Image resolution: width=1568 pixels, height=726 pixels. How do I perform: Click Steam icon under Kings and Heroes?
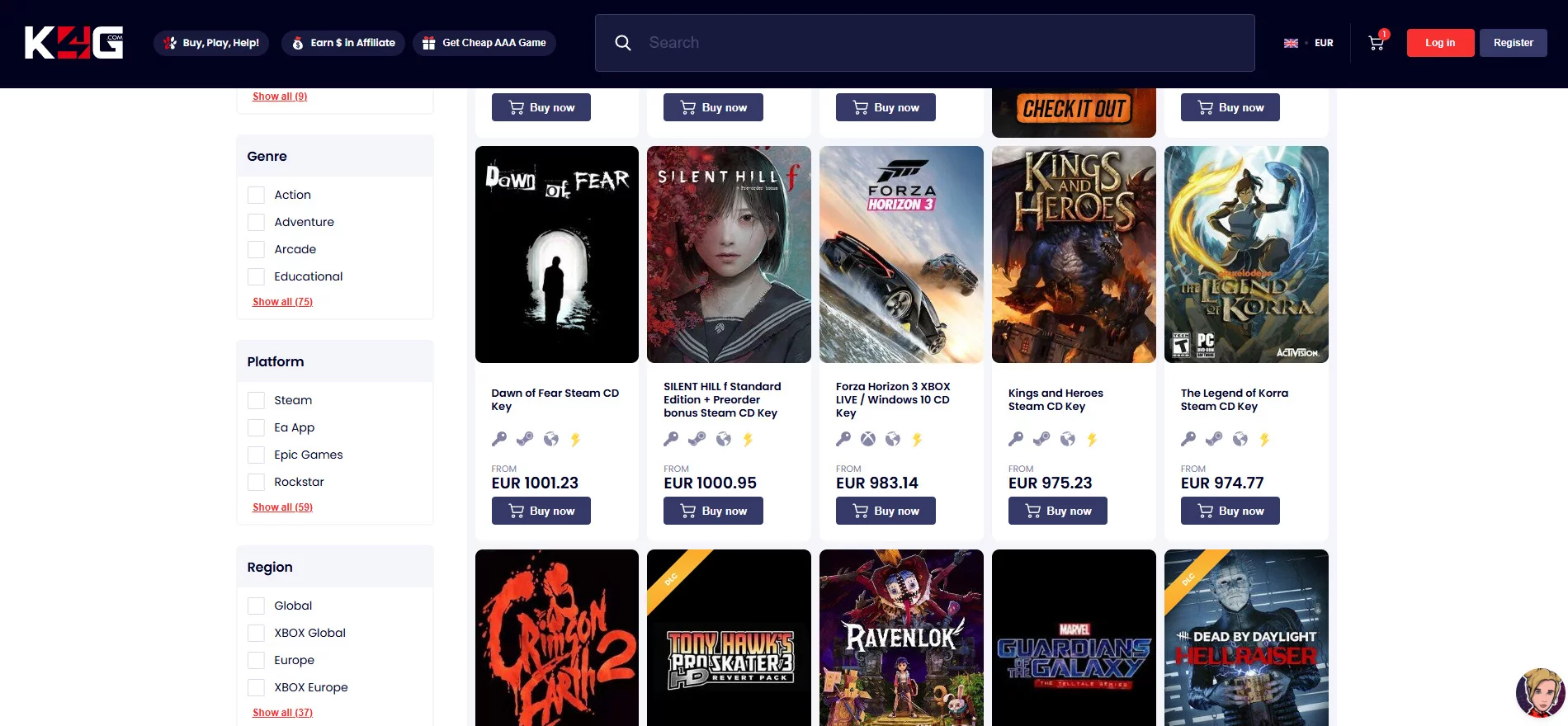point(1041,439)
